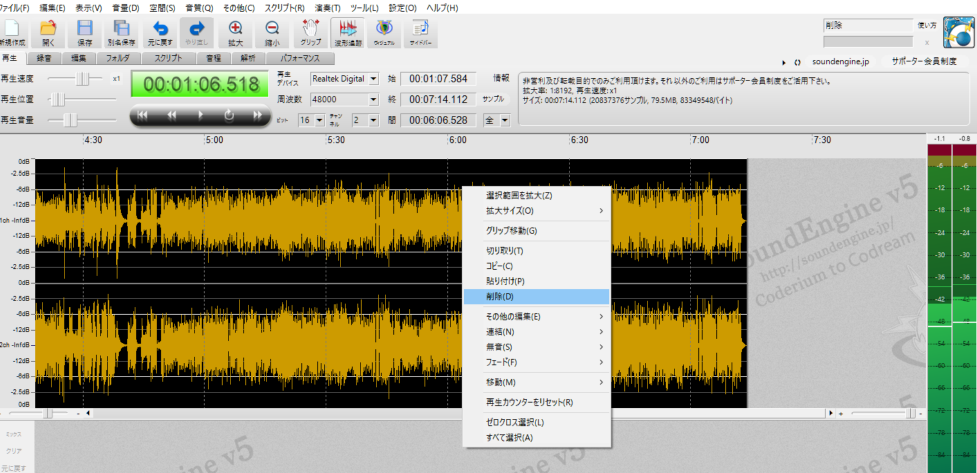Switch to the 解析 tab
The image size is (977, 473).
pyautogui.click(x=247, y=59)
